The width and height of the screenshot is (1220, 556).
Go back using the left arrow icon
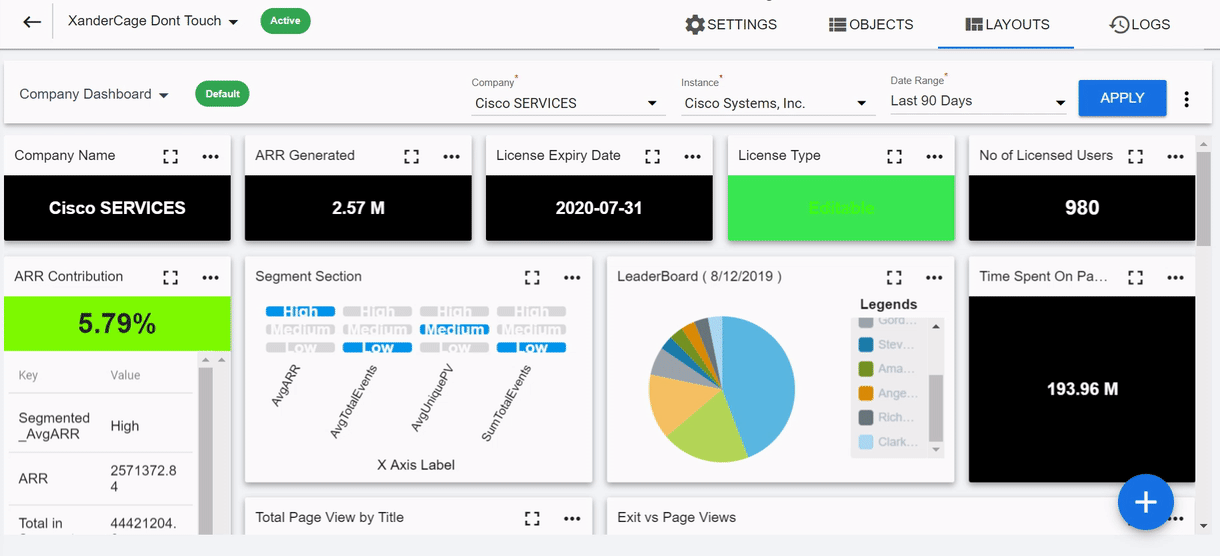[32, 21]
